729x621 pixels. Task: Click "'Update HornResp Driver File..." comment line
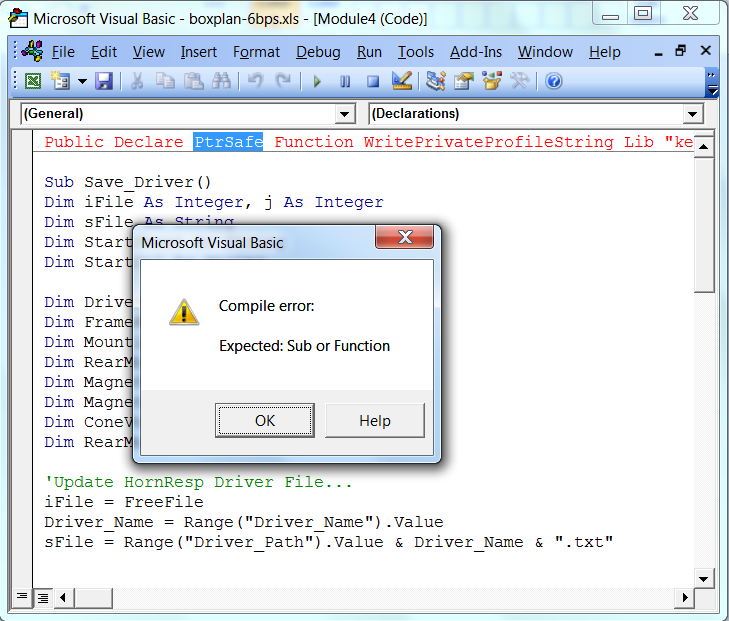(198, 482)
